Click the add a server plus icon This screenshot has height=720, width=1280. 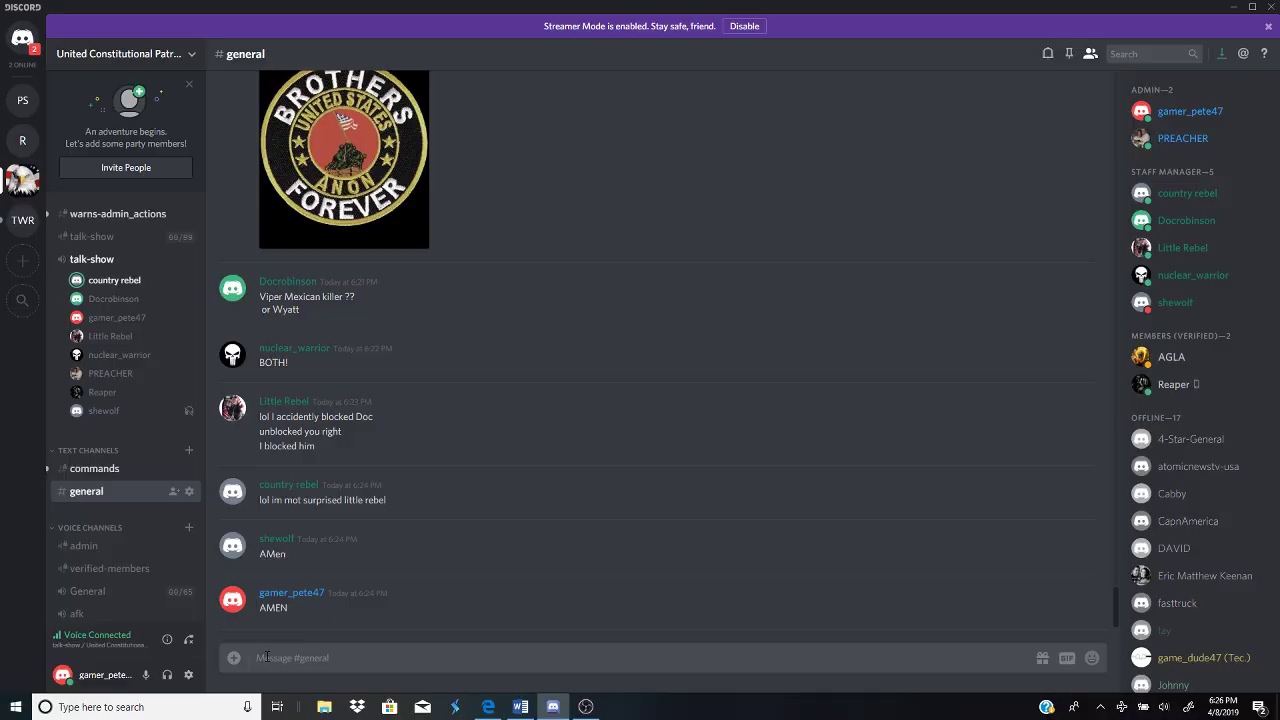click(22, 261)
